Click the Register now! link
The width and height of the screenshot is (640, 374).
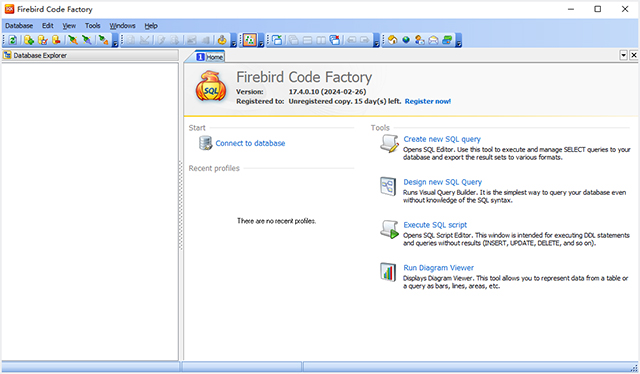(x=428, y=101)
